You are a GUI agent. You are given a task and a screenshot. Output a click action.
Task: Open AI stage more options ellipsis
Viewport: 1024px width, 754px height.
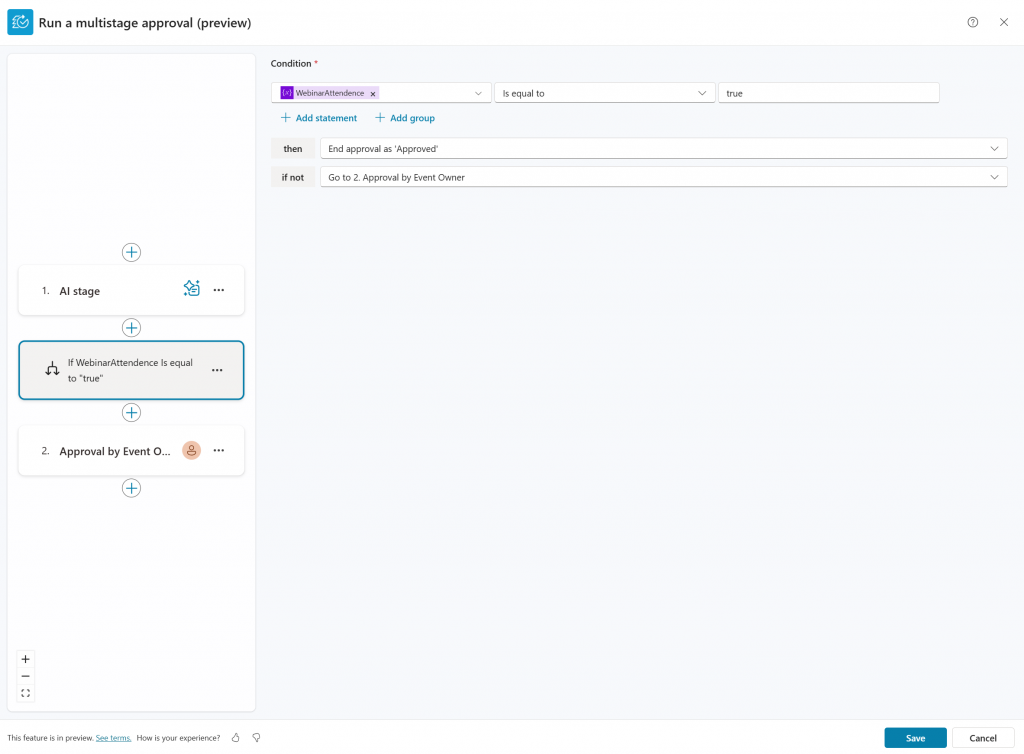click(x=218, y=290)
